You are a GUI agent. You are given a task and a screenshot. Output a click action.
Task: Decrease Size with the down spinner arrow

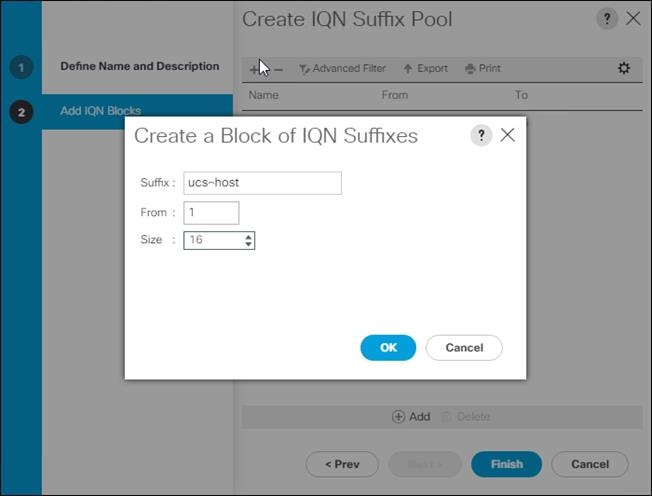click(248, 244)
